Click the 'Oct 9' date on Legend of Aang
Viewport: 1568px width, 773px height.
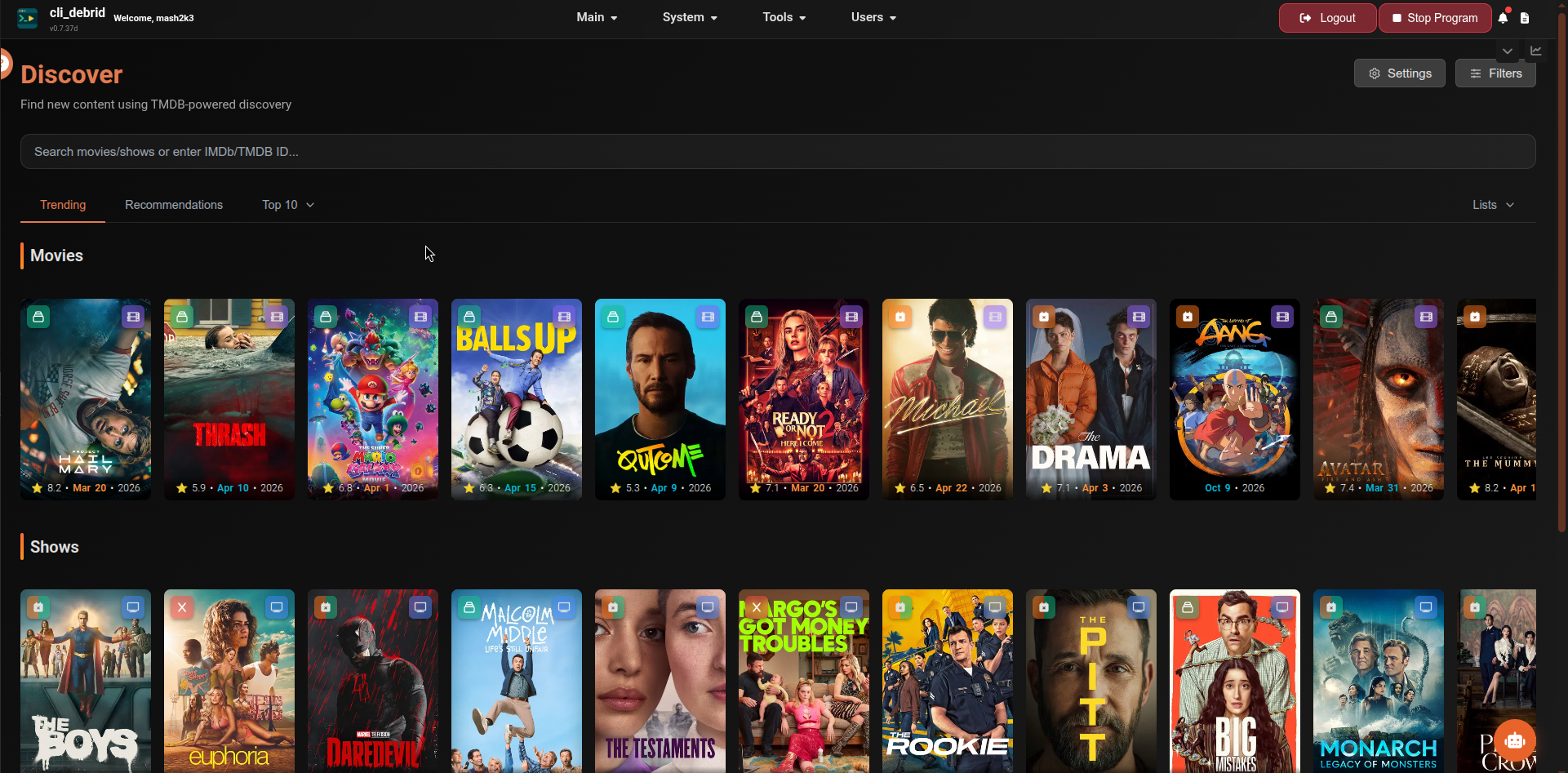pos(1218,488)
